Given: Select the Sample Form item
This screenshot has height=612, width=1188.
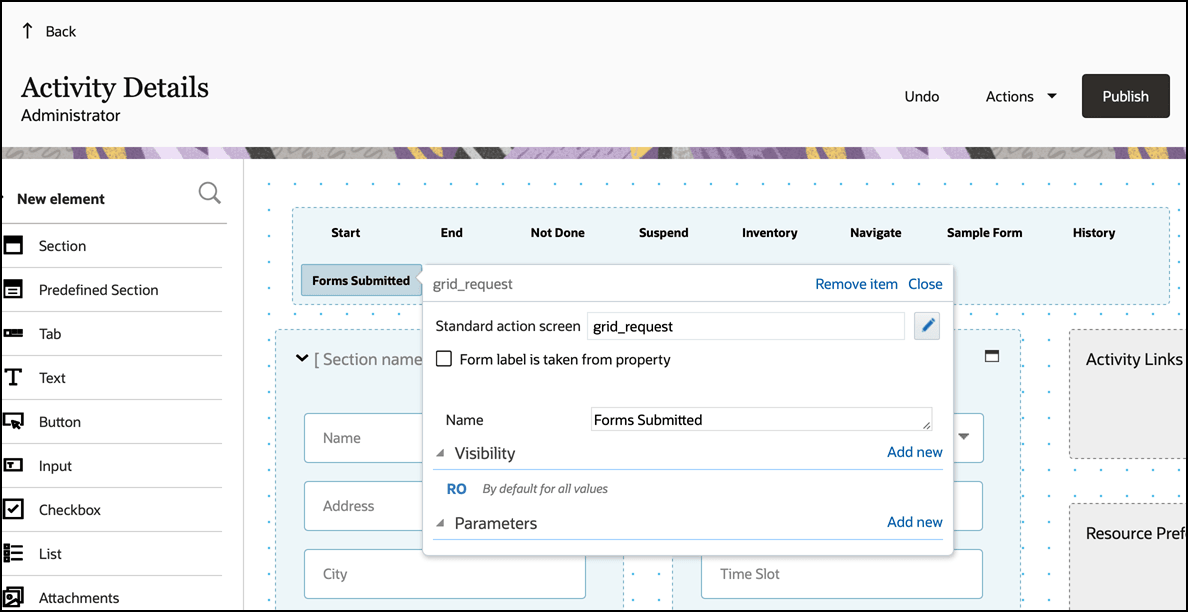Looking at the screenshot, I should click(x=984, y=233).
